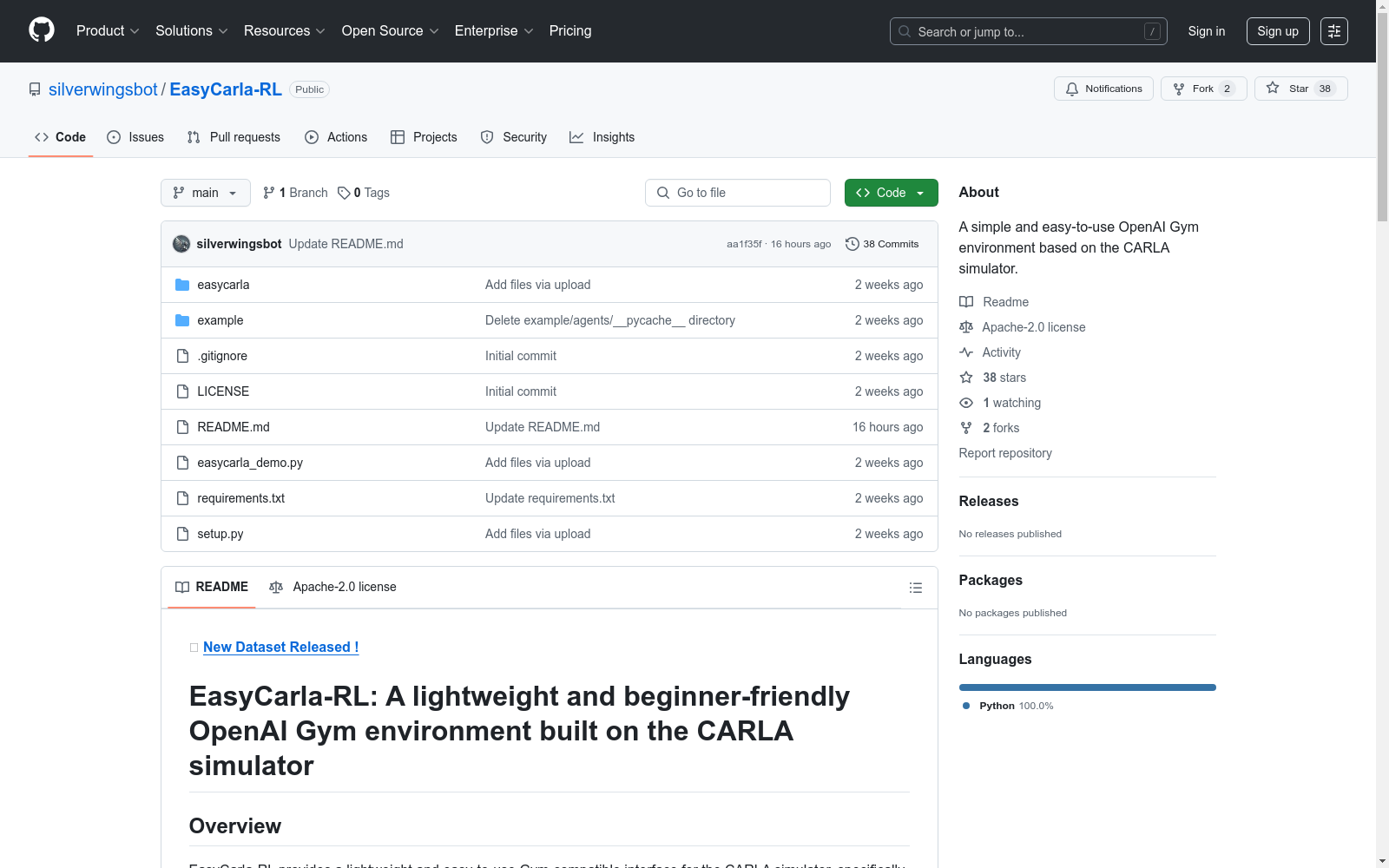Open the Releases section heading
Viewport: 1389px width, 868px height.
click(989, 501)
